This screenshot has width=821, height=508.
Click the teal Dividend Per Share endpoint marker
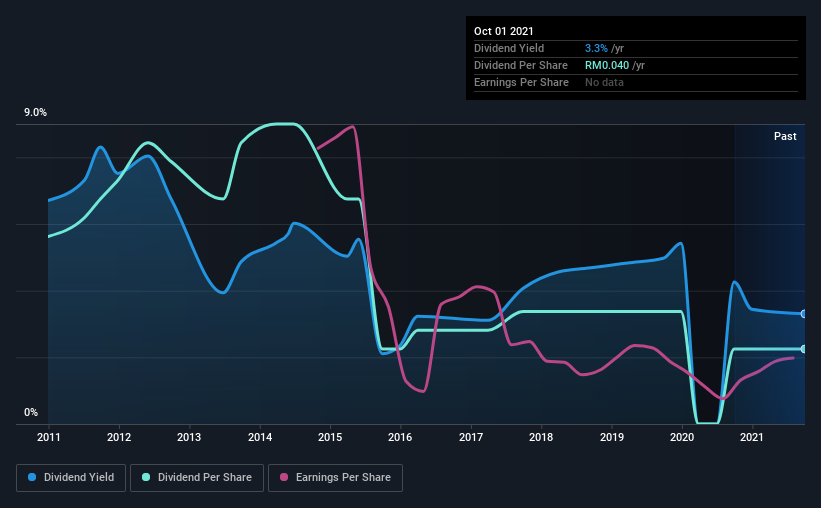(804, 349)
